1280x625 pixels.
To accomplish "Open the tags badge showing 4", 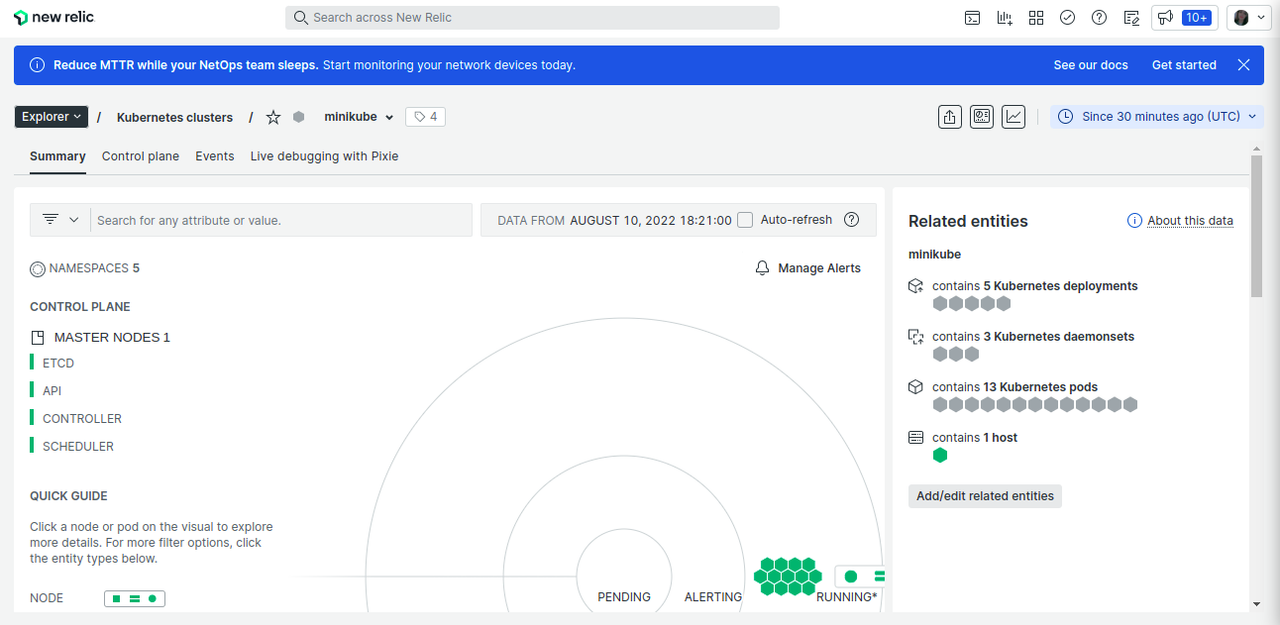I will [425, 117].
